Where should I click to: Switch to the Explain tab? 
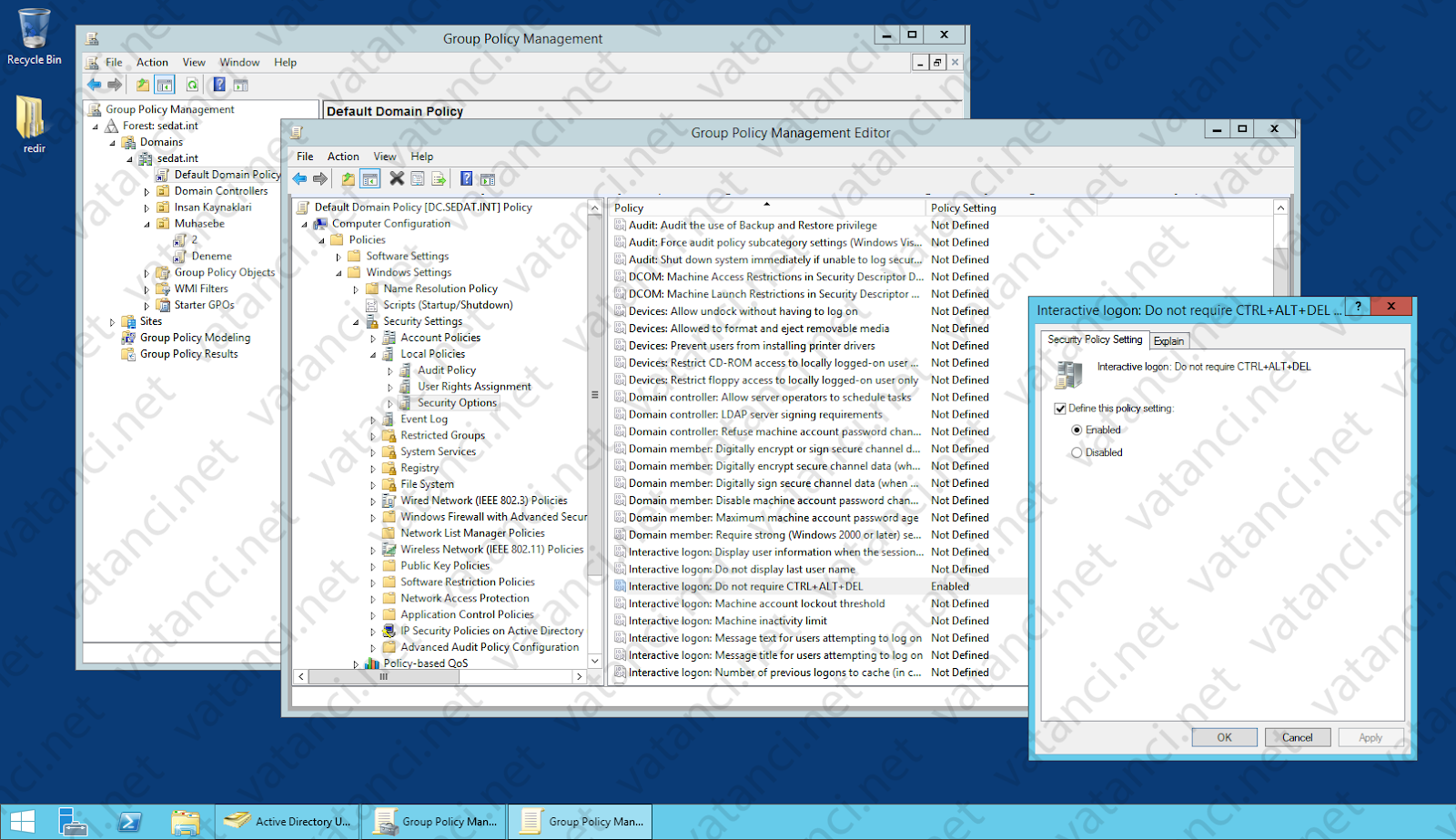pyautogui.click(x=1169, y=340)
